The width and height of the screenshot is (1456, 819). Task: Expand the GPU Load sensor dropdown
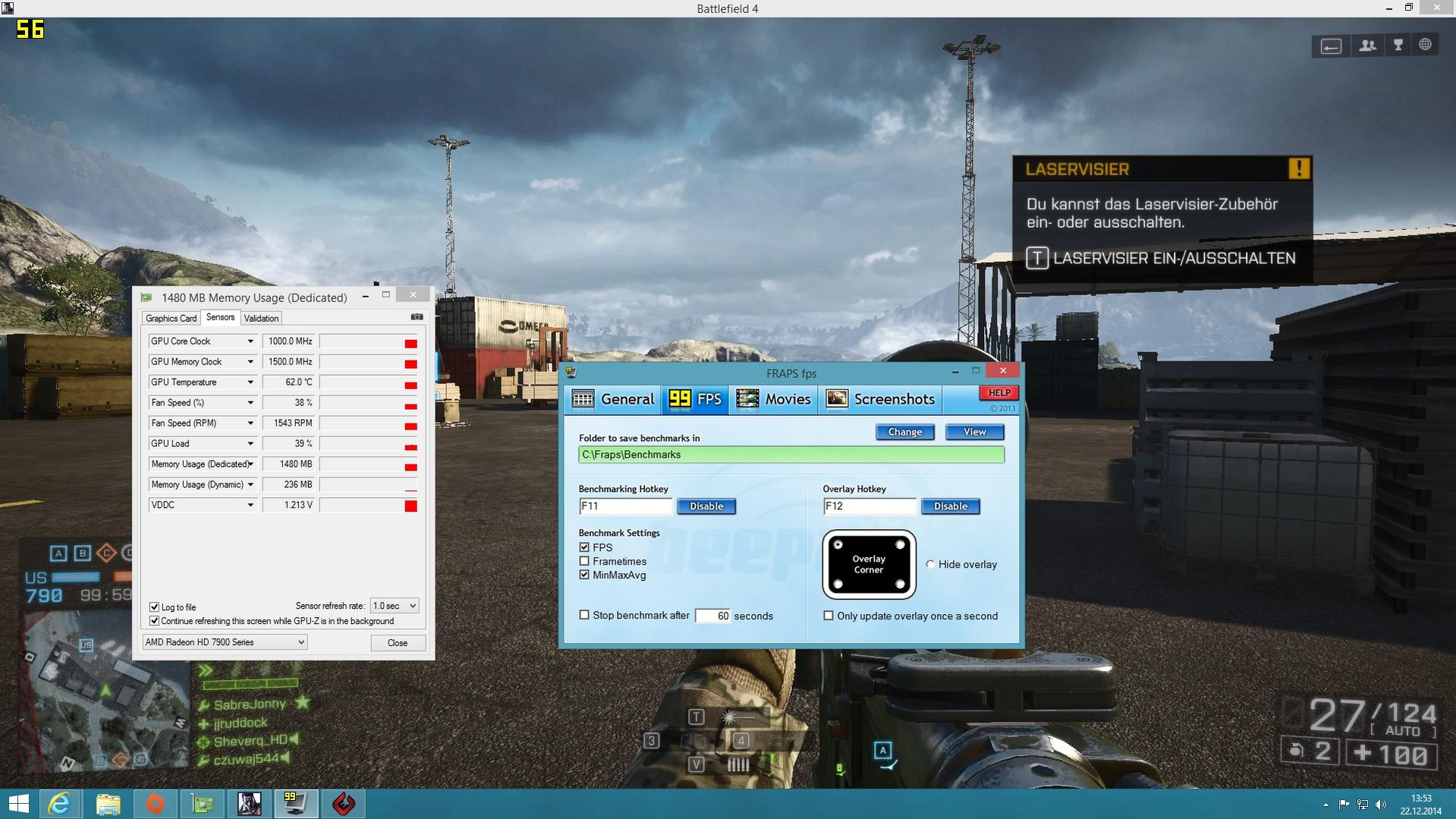coord(250,444)
